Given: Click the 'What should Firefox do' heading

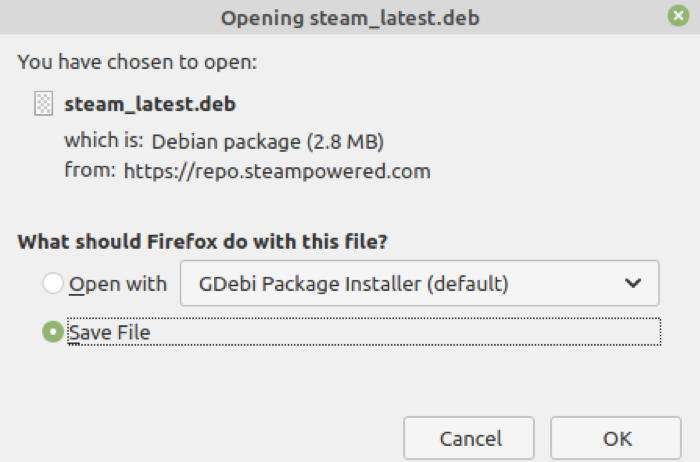Looking at the screenshot, I should click(203, 241).
